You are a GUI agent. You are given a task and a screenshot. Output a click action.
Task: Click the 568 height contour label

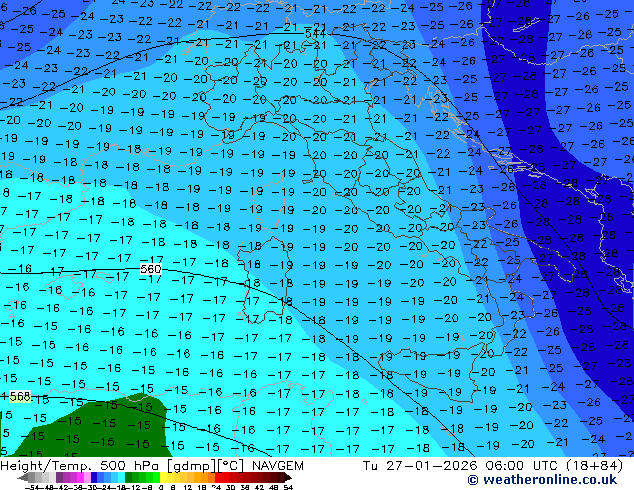(x=20, y=397)
